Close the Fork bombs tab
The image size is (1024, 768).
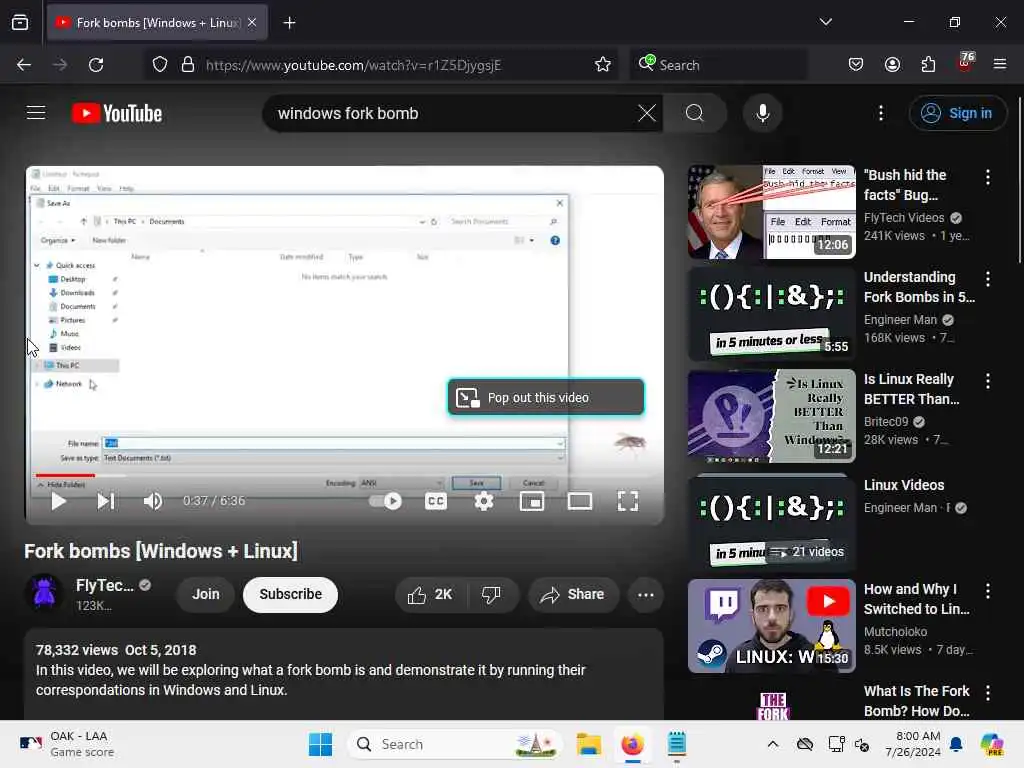[252, 23]
